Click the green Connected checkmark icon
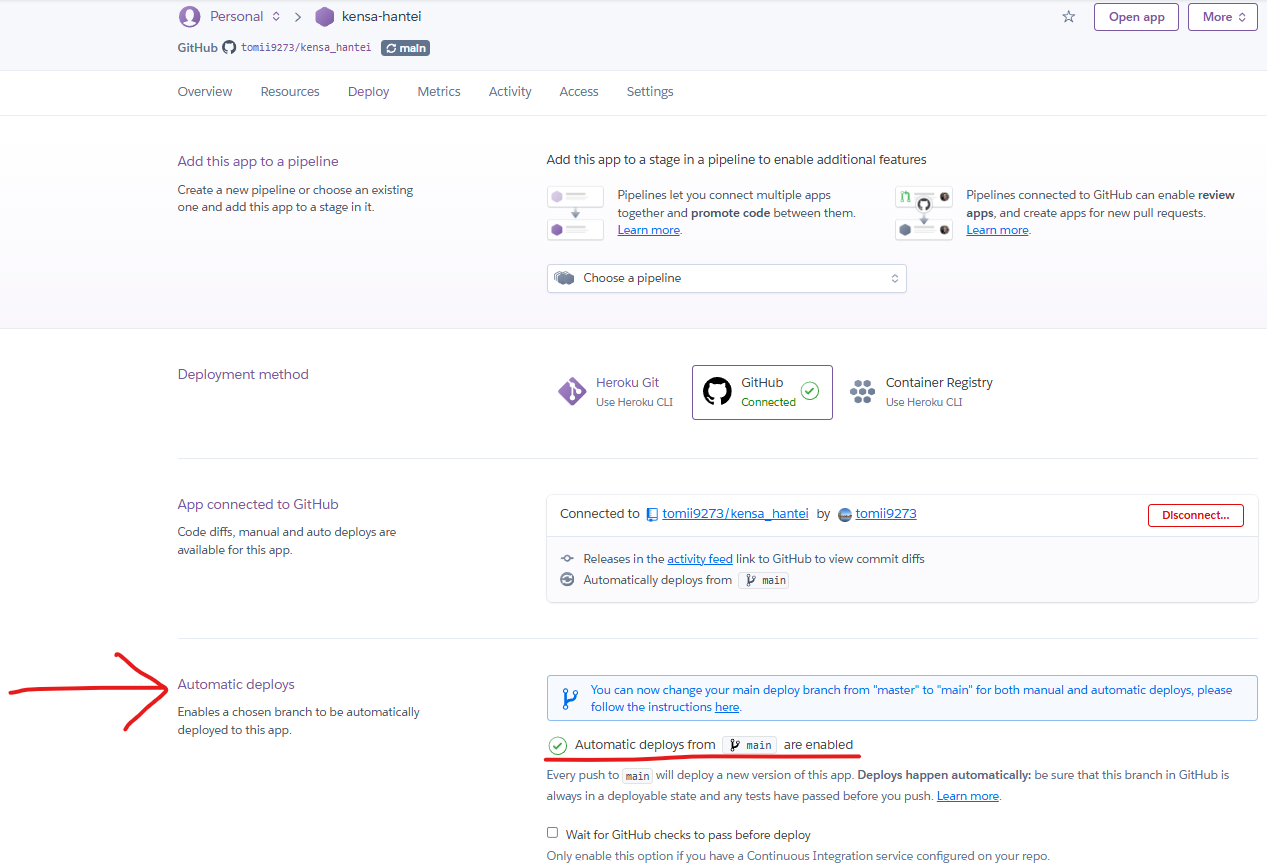The height and width of the screenshot is (868, 1267). (x=810, y=391)
